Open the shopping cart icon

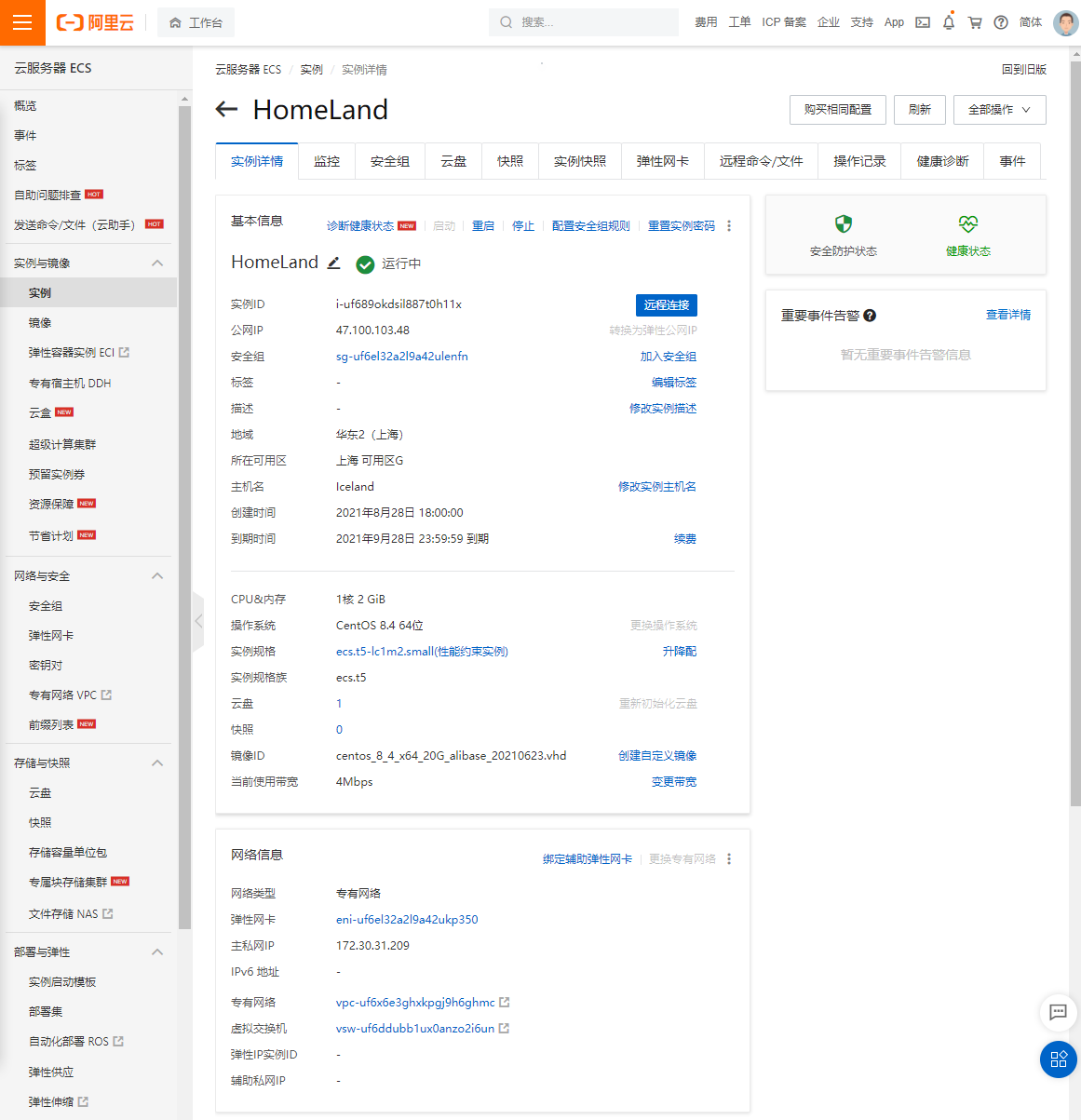[x=974, y=21]
